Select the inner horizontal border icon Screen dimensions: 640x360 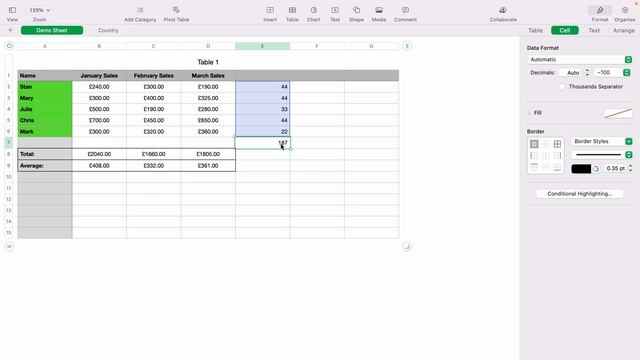pyautogui.click(x=546, y=167)
